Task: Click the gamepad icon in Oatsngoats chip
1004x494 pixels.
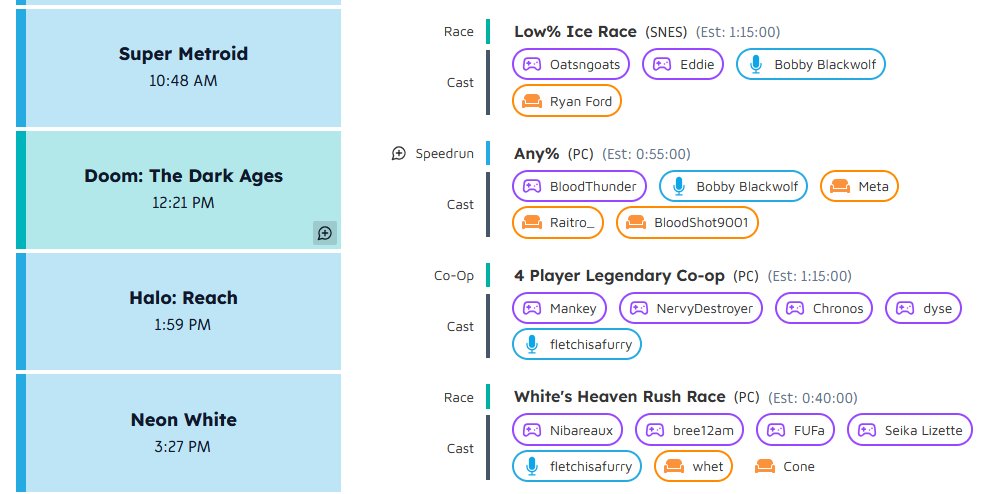Action: click(x=532, y=65)
